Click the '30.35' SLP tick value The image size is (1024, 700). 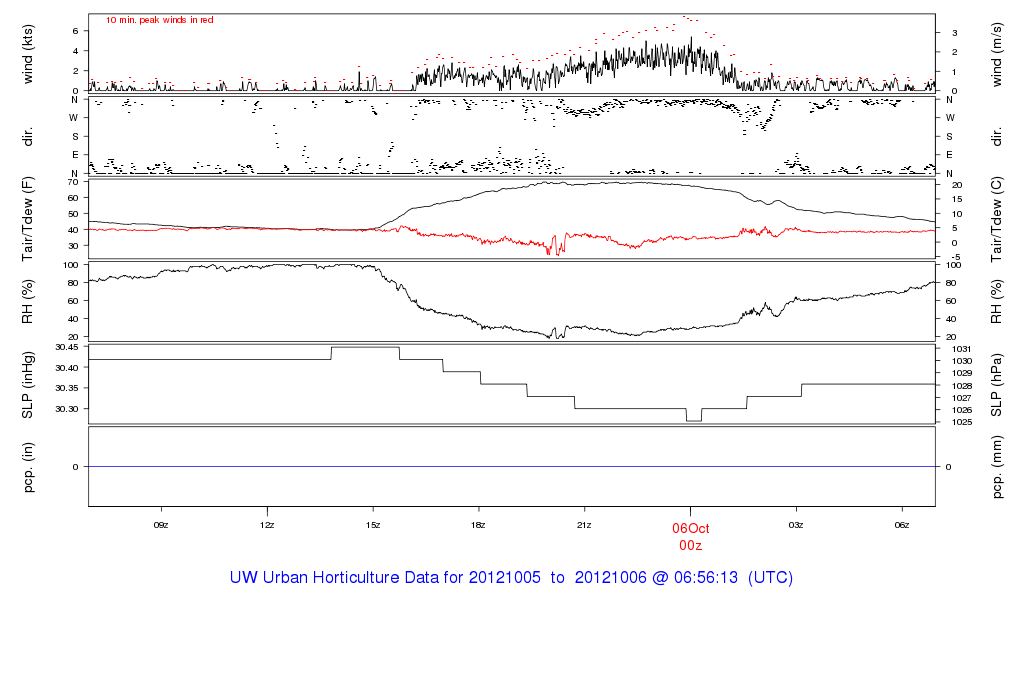[67, 389]
